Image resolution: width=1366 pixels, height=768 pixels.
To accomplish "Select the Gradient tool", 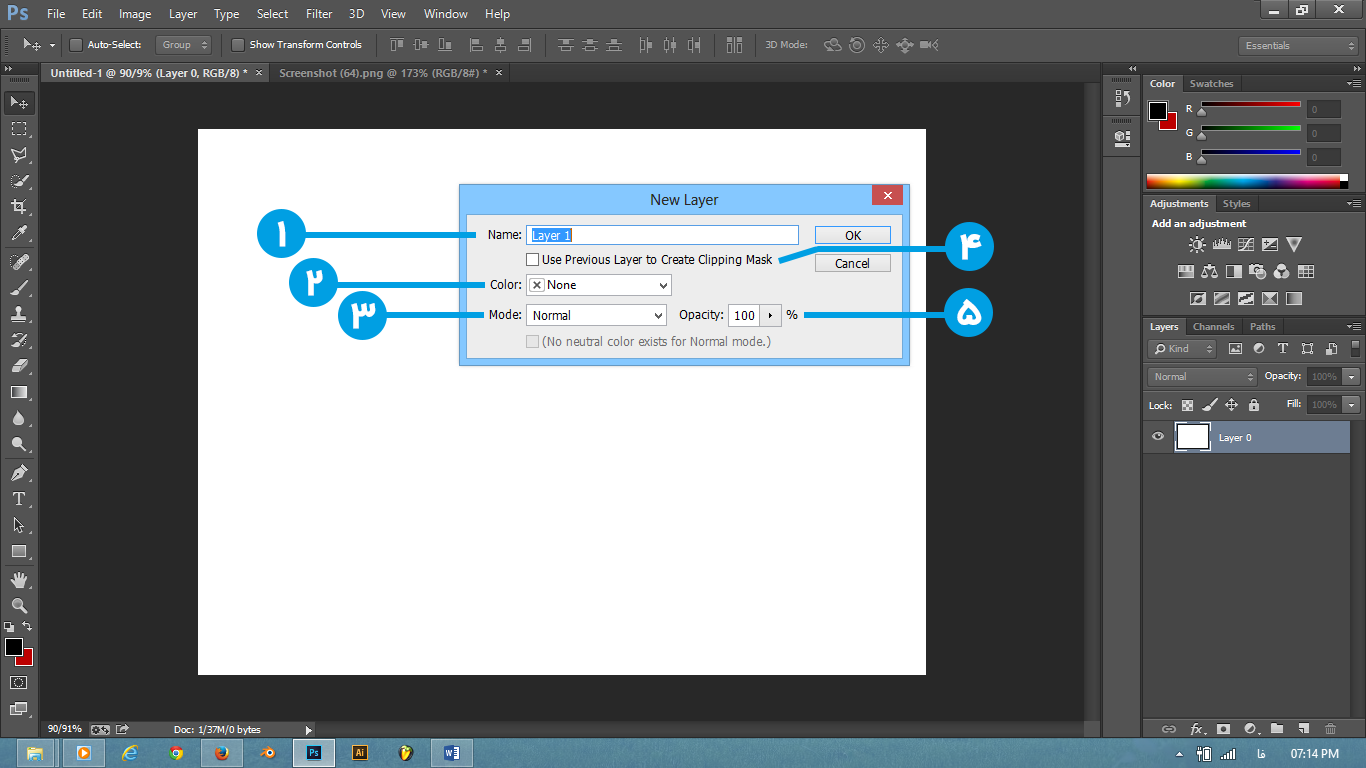I will (x=19, y=392).
